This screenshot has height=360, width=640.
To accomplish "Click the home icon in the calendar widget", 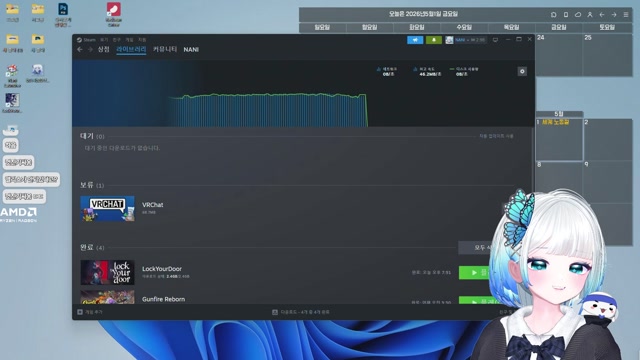I will tap(553, 15).
